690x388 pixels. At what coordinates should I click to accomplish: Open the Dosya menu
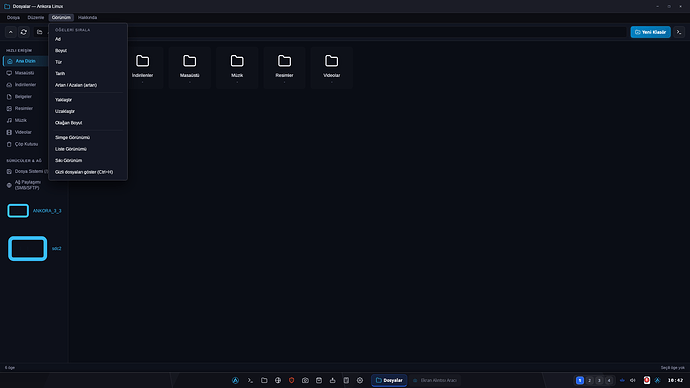pyautogui.click(x=13, y=18)
